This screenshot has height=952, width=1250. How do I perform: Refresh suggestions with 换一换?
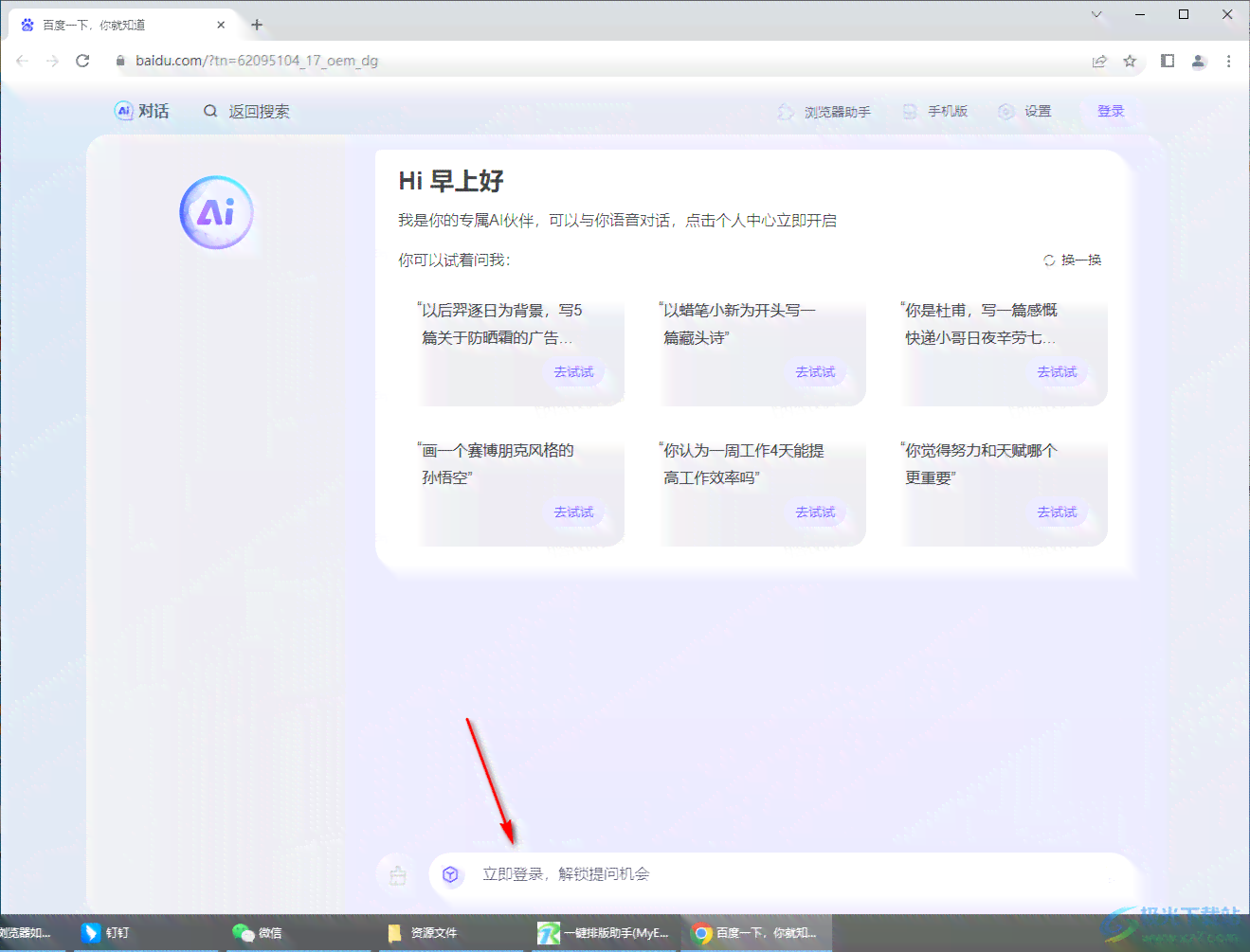click(1081, 260)
